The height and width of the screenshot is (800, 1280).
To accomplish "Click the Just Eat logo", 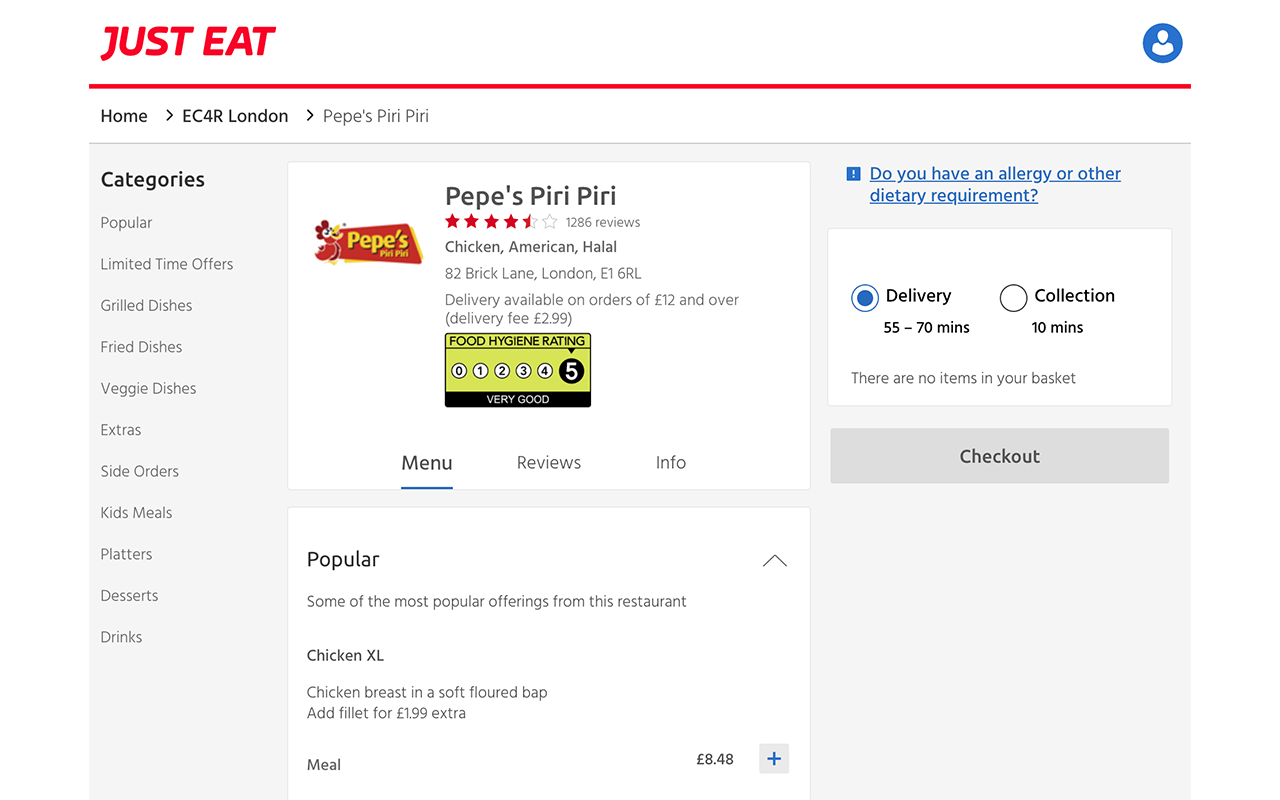I will [188, 42].
